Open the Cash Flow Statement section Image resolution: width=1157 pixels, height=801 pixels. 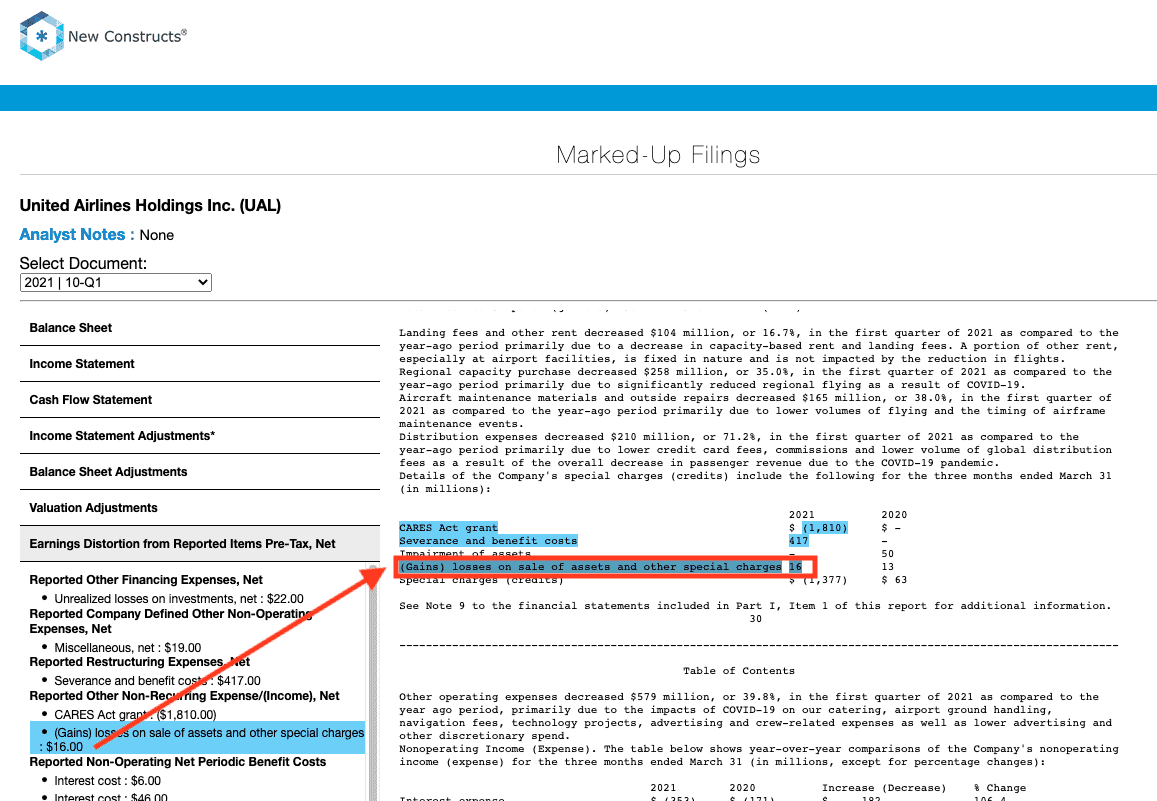[x=200, y=400]
